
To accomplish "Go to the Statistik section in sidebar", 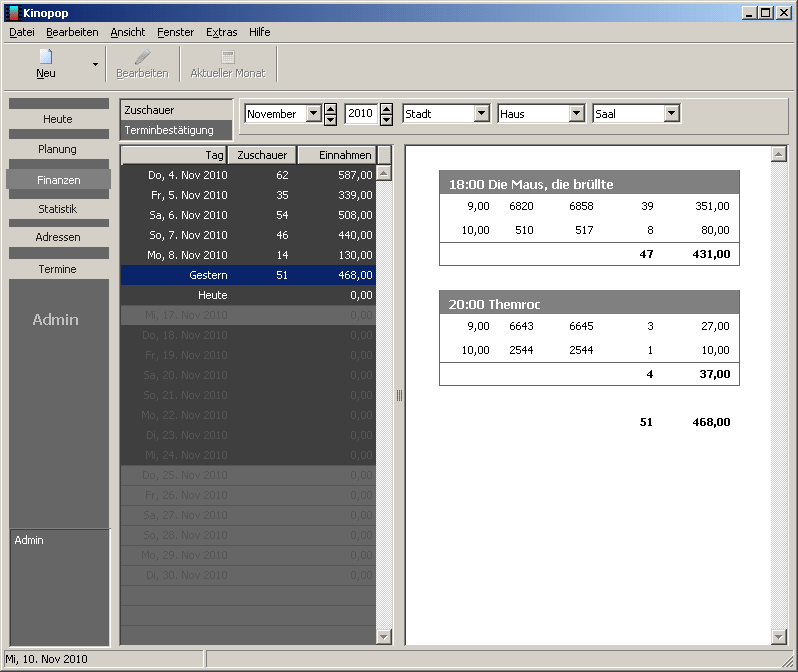I will (x=57, y=209).
